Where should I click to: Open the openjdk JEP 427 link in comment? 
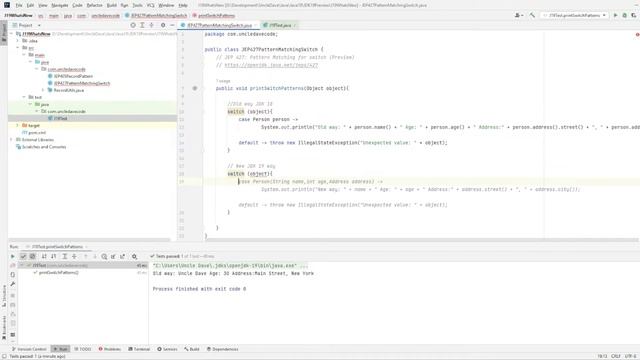(x=271, y=65)
